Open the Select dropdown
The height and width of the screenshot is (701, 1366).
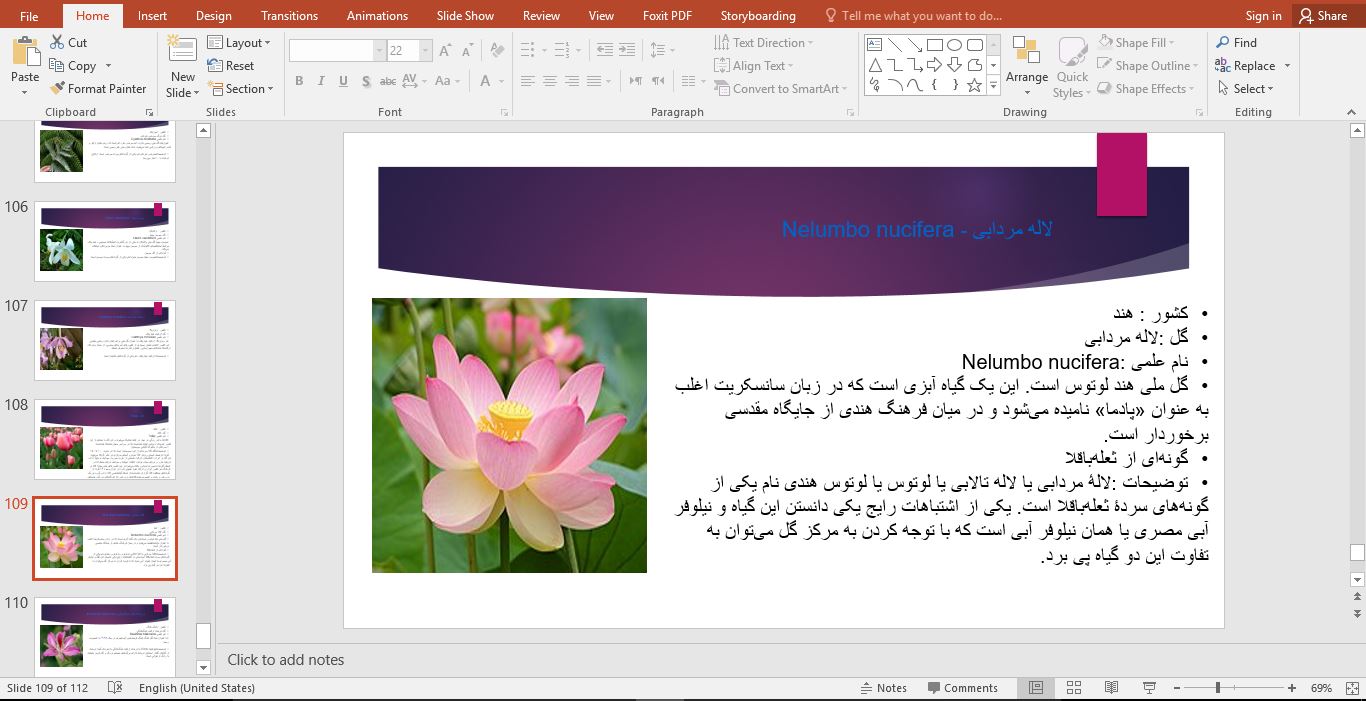pos(1246,89)
